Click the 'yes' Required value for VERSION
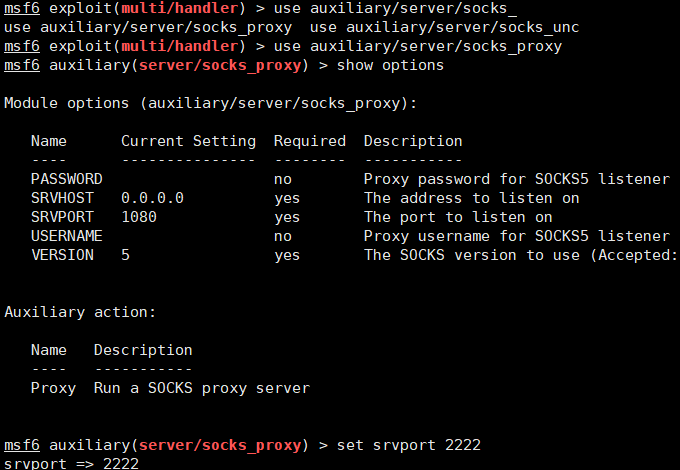The width and height of the screenshot is (680, 470). 287,255
